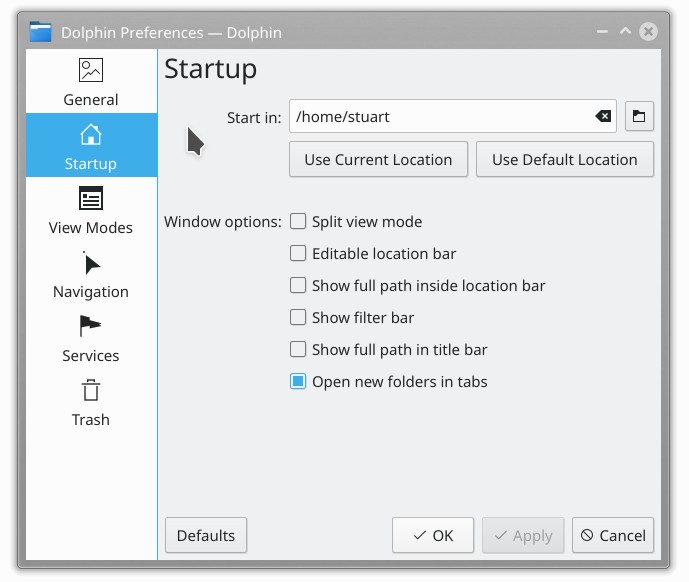
Task: Click Use Current Location button
Action: (x=378, y=160)
